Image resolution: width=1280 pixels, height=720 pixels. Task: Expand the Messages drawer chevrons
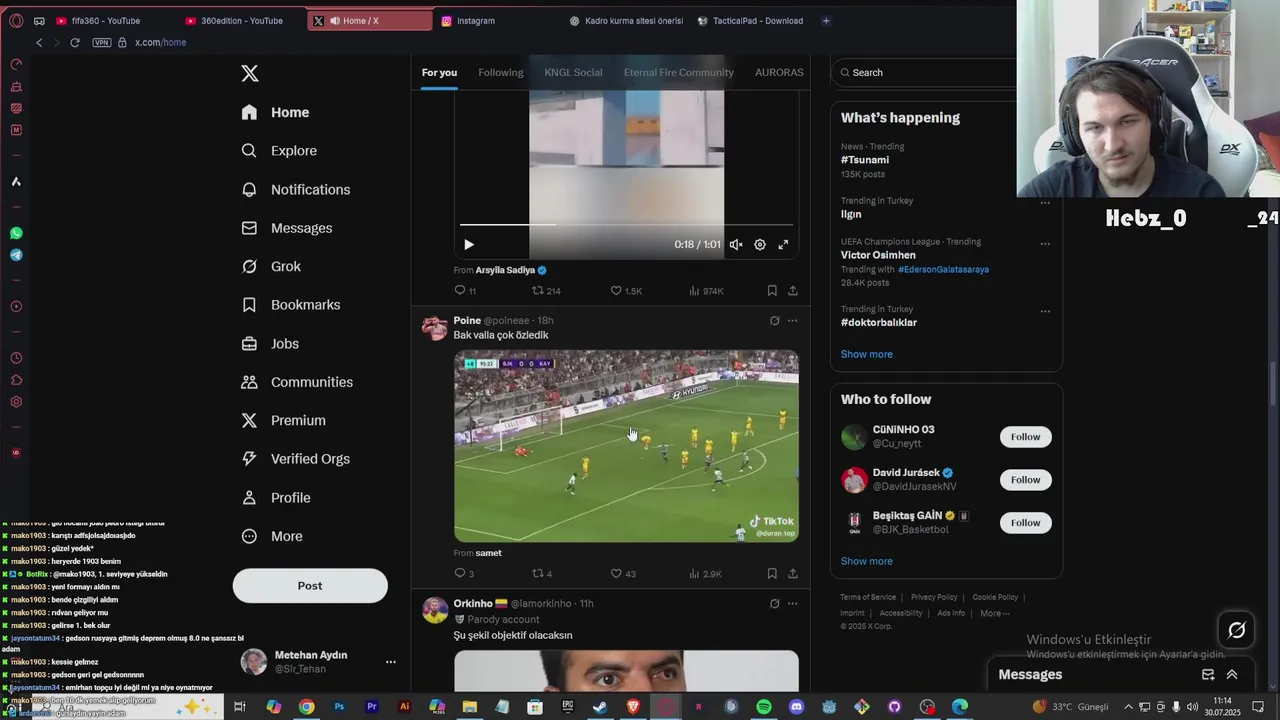point(1232,674)
